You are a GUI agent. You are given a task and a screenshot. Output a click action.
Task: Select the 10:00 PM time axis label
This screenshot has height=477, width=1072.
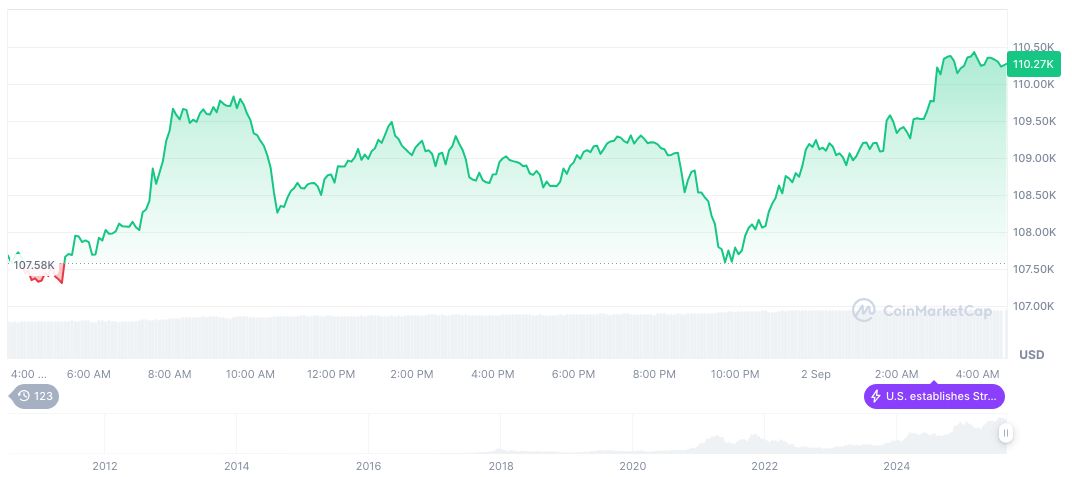coord(735,374)
